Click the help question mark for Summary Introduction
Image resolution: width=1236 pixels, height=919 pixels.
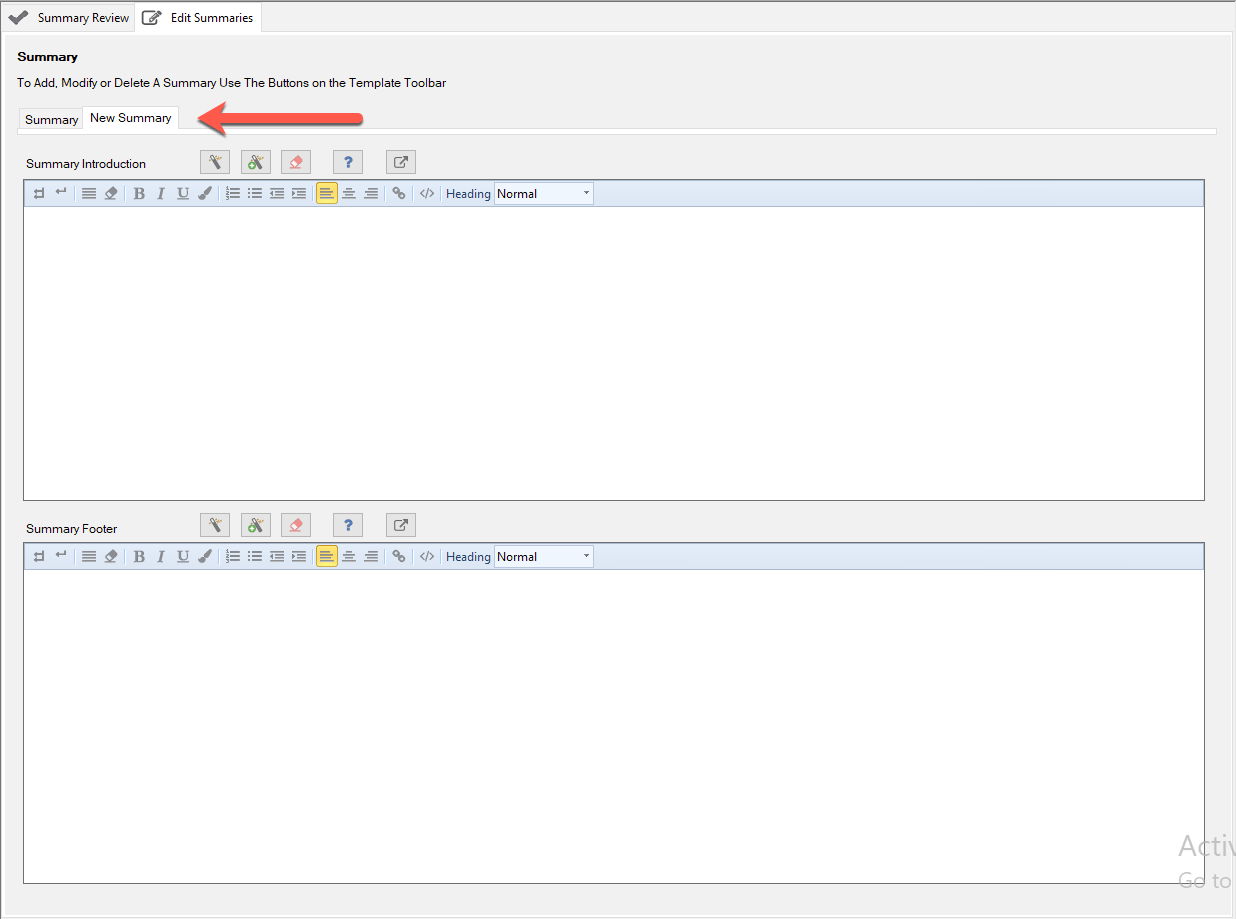pyautogui.click(x=347, y=162)
